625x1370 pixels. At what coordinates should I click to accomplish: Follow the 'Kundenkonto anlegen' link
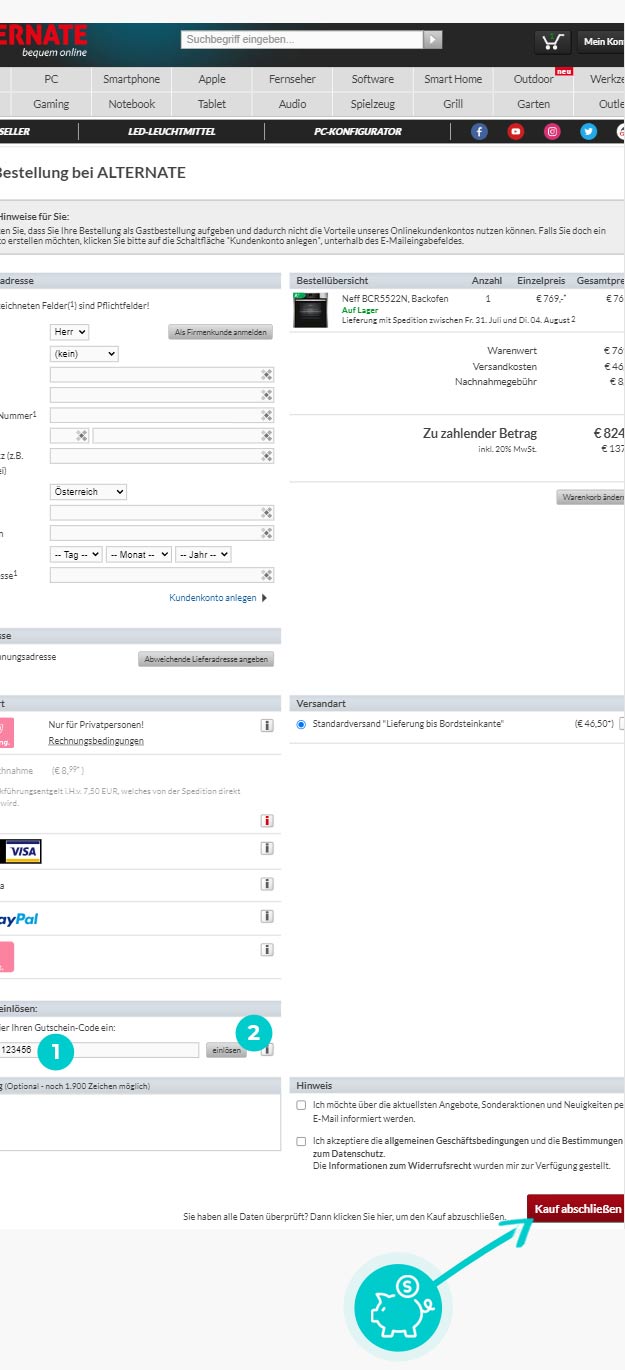[x=212, y=598]
